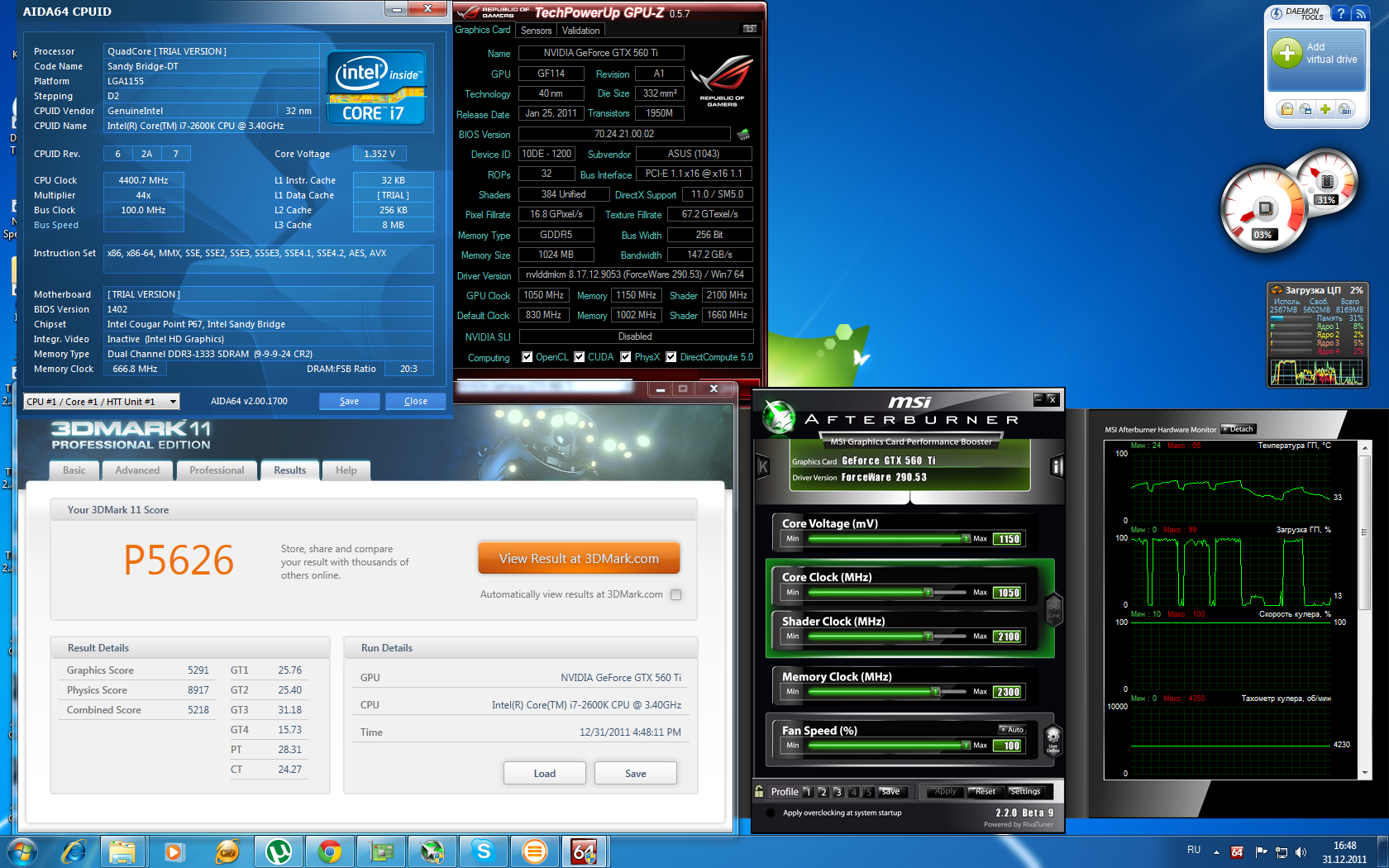The height and width of the screenshot is (868, 1389).
Task: Click the Daemon Tools Add virtual drive plus icon
Action: coord(1286,53)
